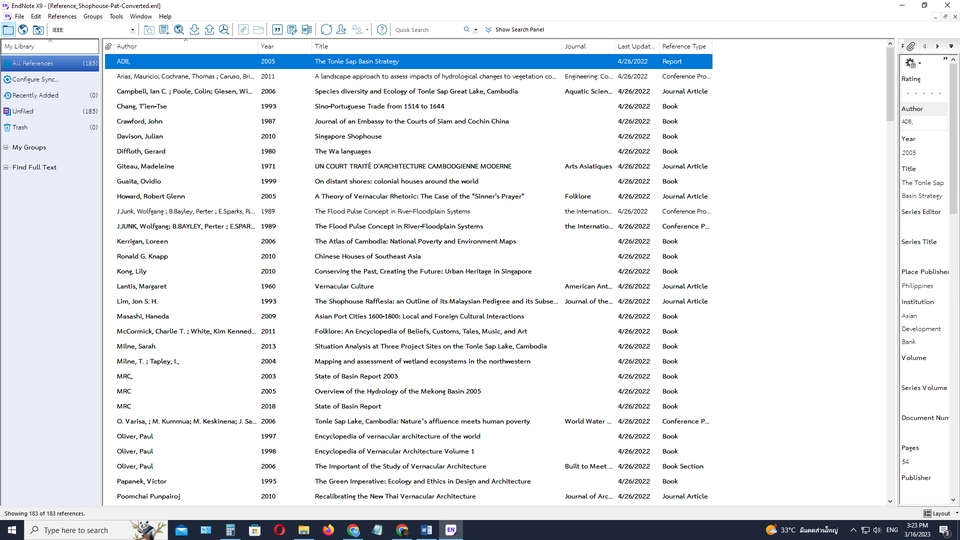Click reference list vertical scrollbar down arrow
960x540 pixels.
(x=890, y=501)
